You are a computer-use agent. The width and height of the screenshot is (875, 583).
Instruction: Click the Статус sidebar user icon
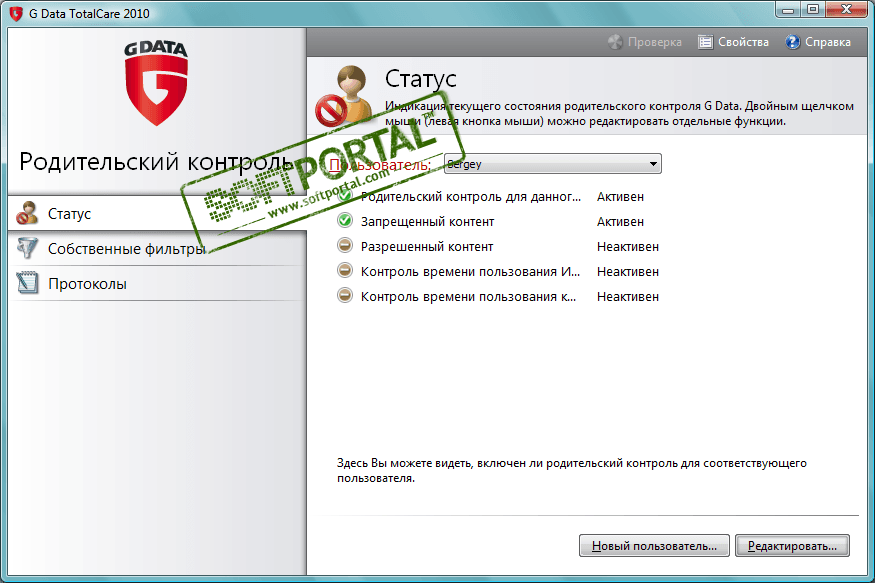26,213
